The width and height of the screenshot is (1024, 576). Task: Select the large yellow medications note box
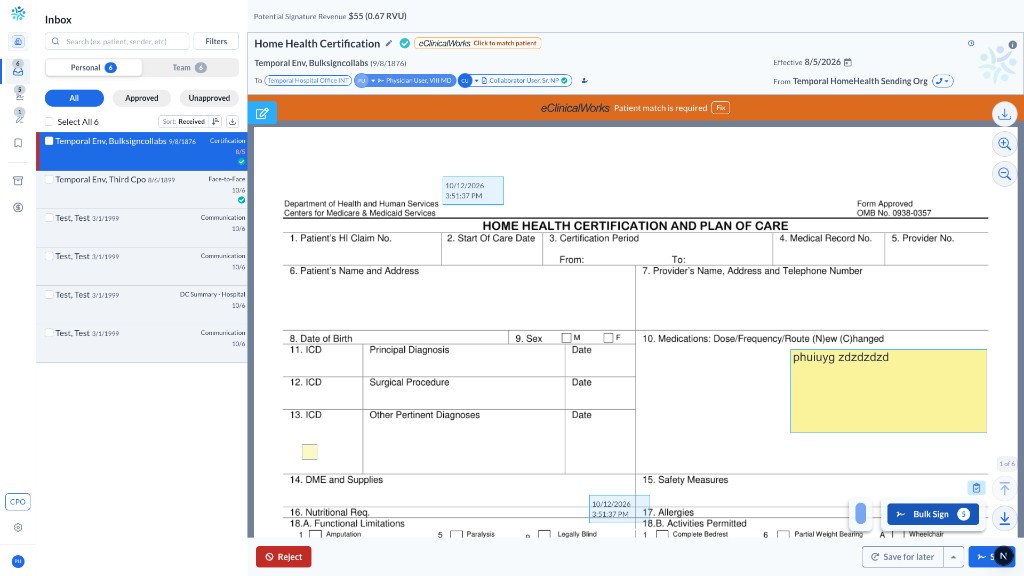coord(888,391)
